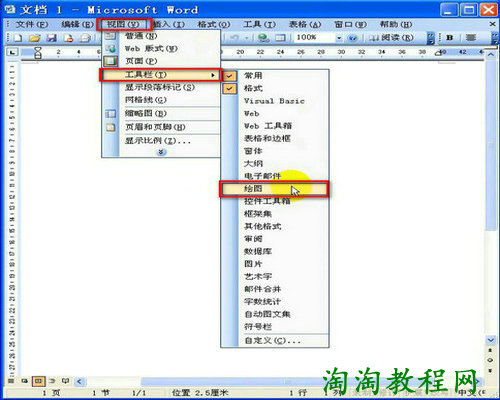Enable the Web toolbar
Screen dimensions: 500x400
coord(275,114)
